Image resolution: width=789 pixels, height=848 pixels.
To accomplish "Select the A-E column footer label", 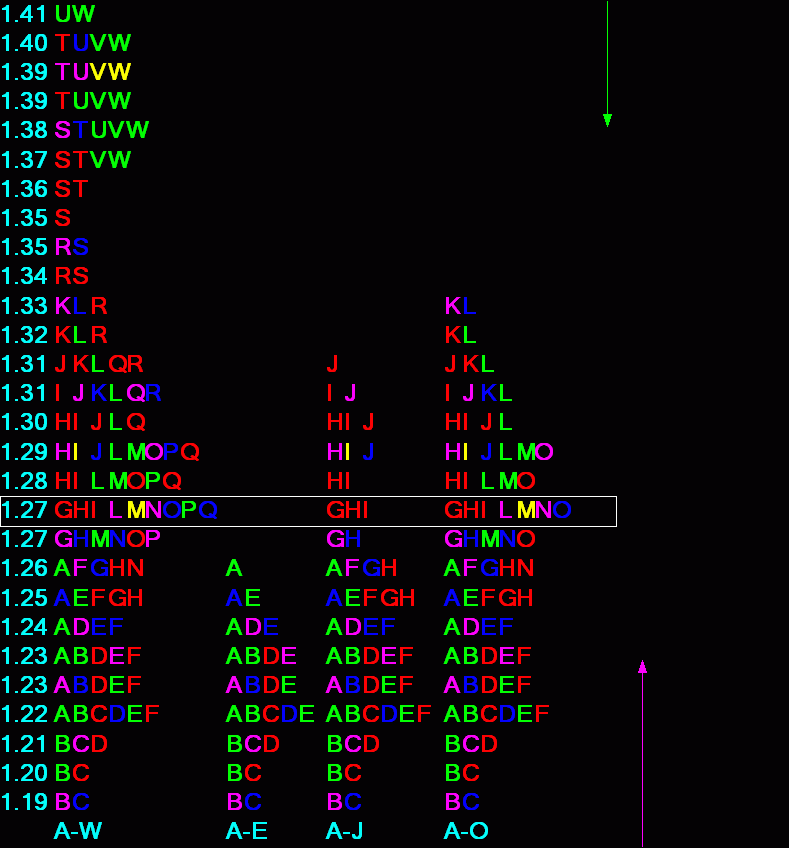I will point(247,831).
